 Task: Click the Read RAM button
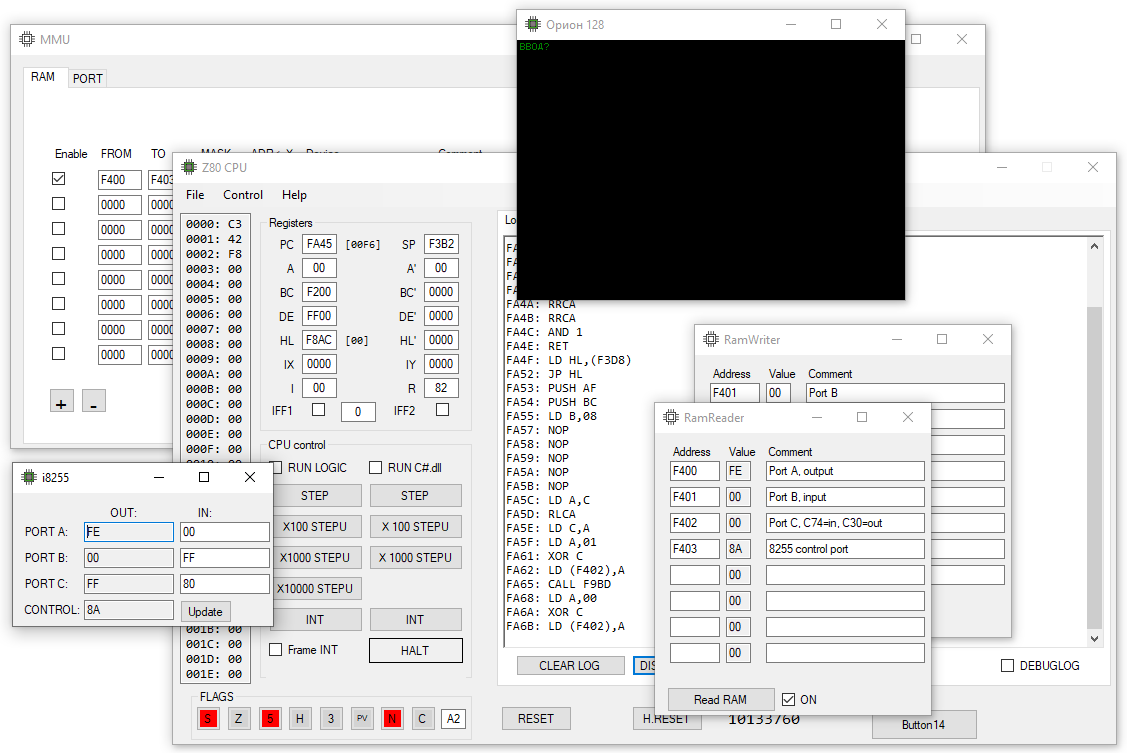coord(720,699)
